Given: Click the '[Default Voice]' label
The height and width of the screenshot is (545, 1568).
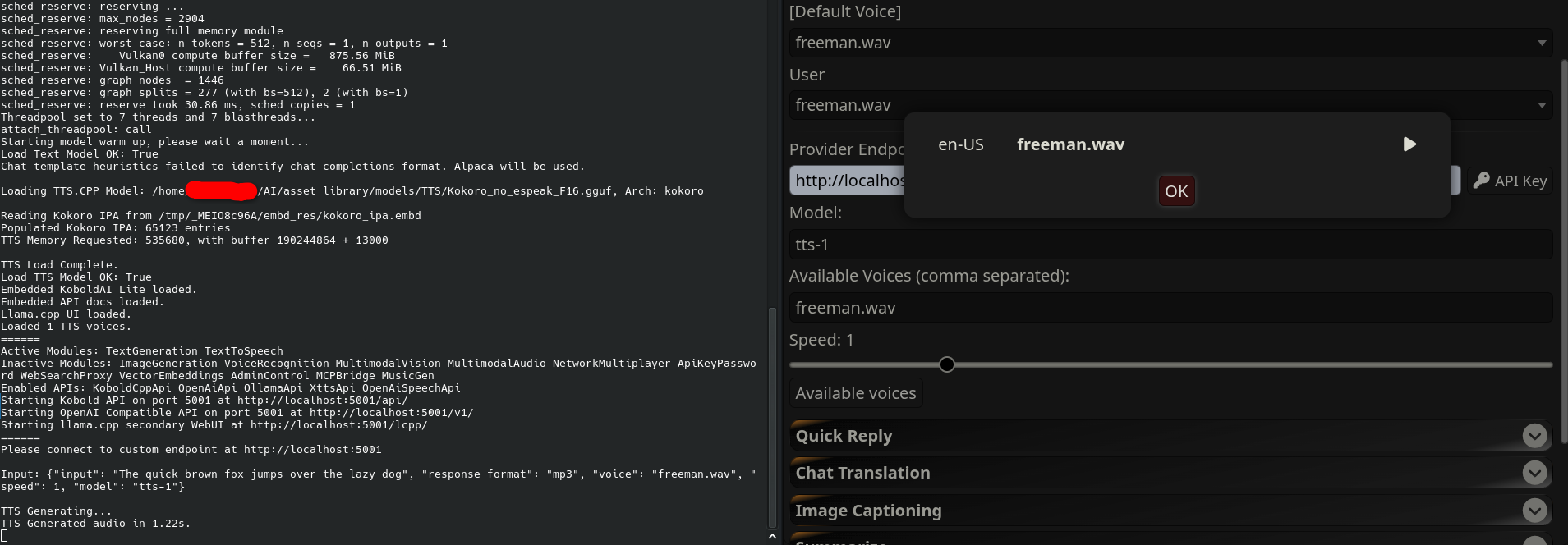Looking at the screenshot, I should coord(844,11).
